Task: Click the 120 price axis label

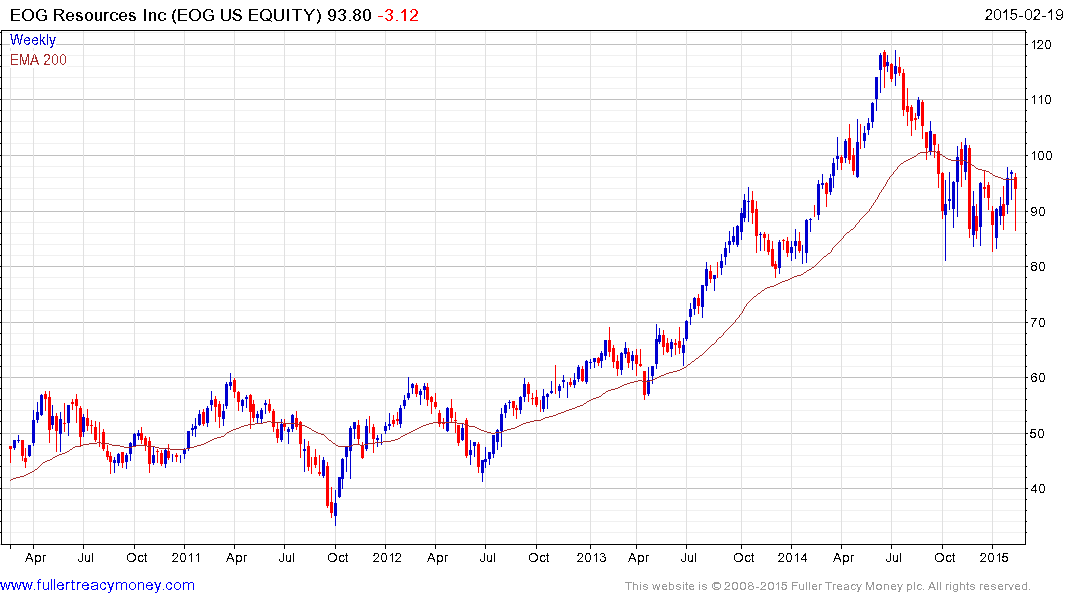Action: pyautogui.click(x=1041, y=45)
